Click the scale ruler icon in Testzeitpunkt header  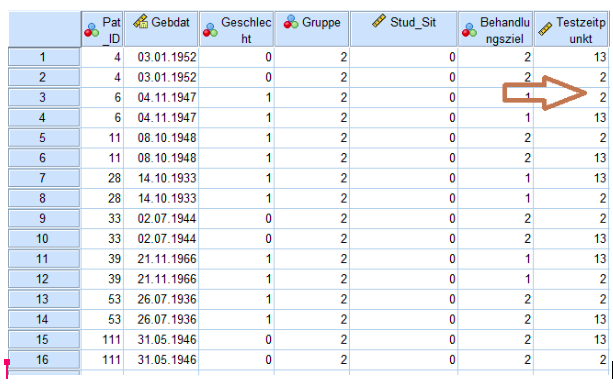point(545,29)
